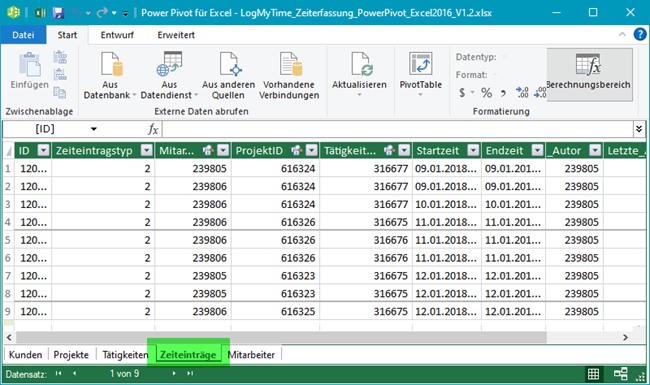Open the Zeiteinträge table tab
Screen dimensions: 650x385
(188, 355)
